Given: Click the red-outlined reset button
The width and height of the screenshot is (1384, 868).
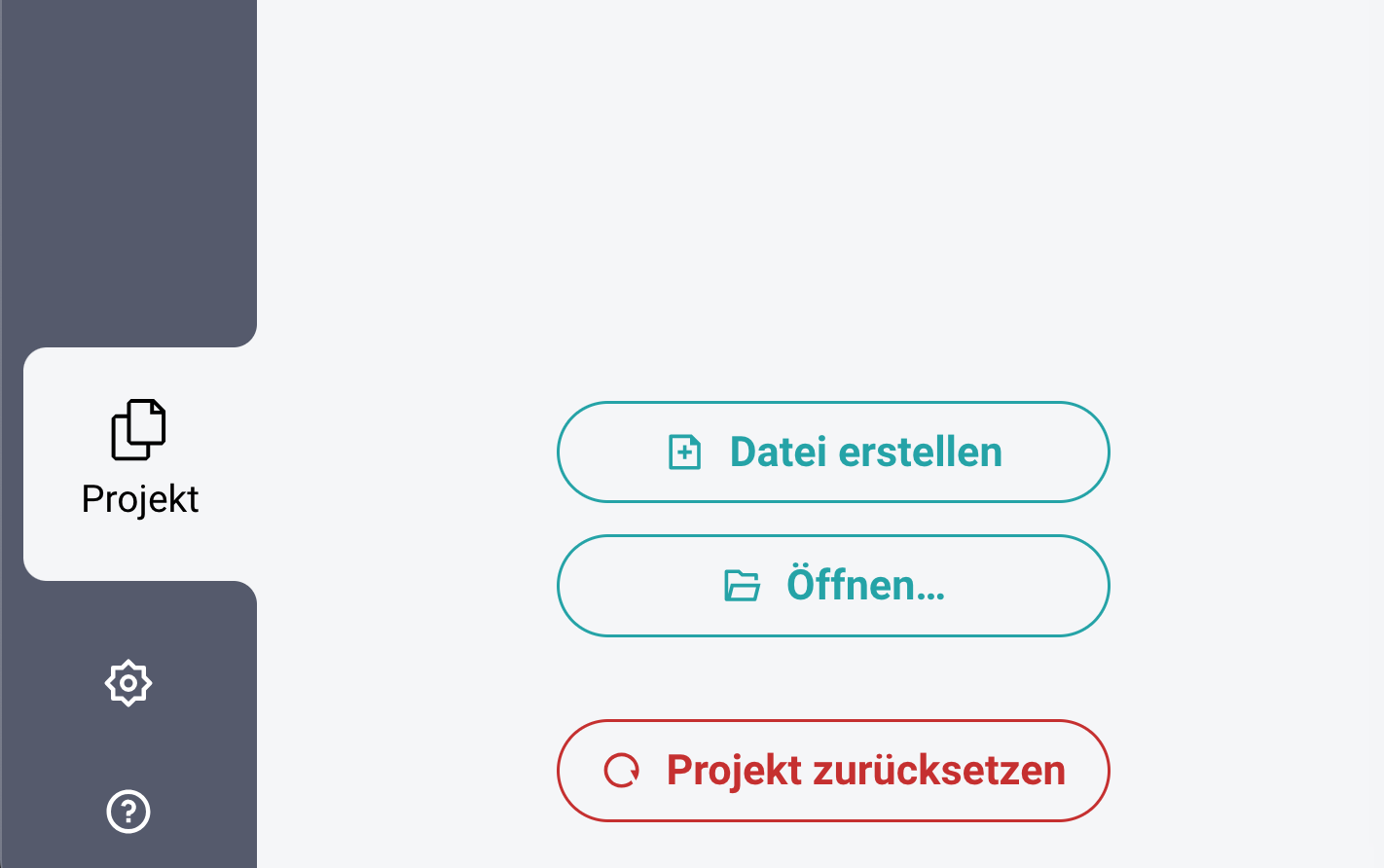Looking at the screenshot, I should (x=833, y=771).
